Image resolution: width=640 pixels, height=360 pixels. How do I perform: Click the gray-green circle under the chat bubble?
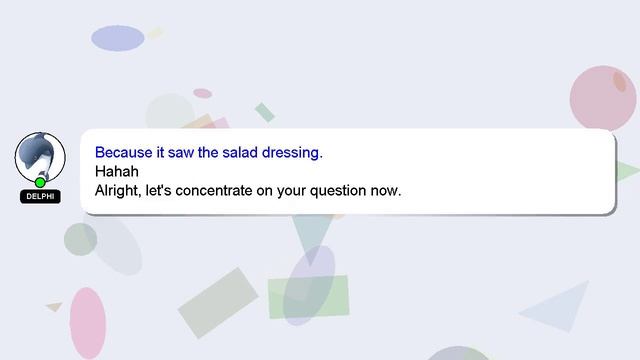[80, 240]
